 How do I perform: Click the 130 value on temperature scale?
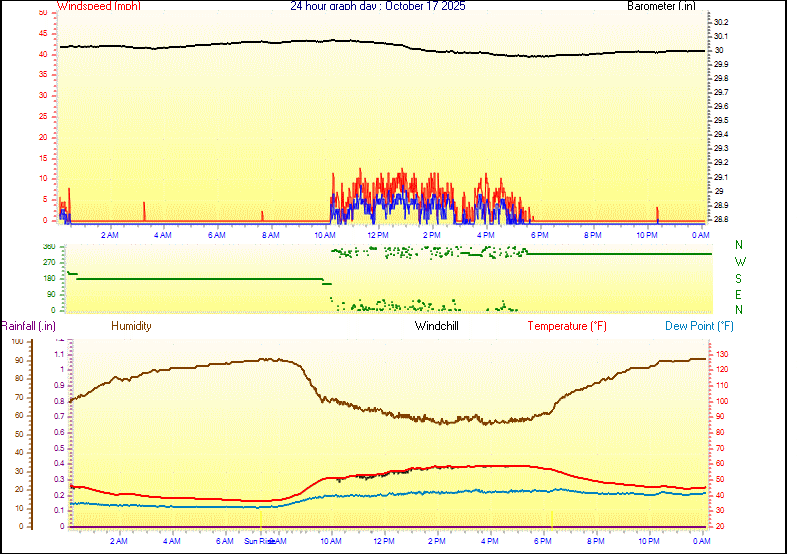[x=722, y=354]
